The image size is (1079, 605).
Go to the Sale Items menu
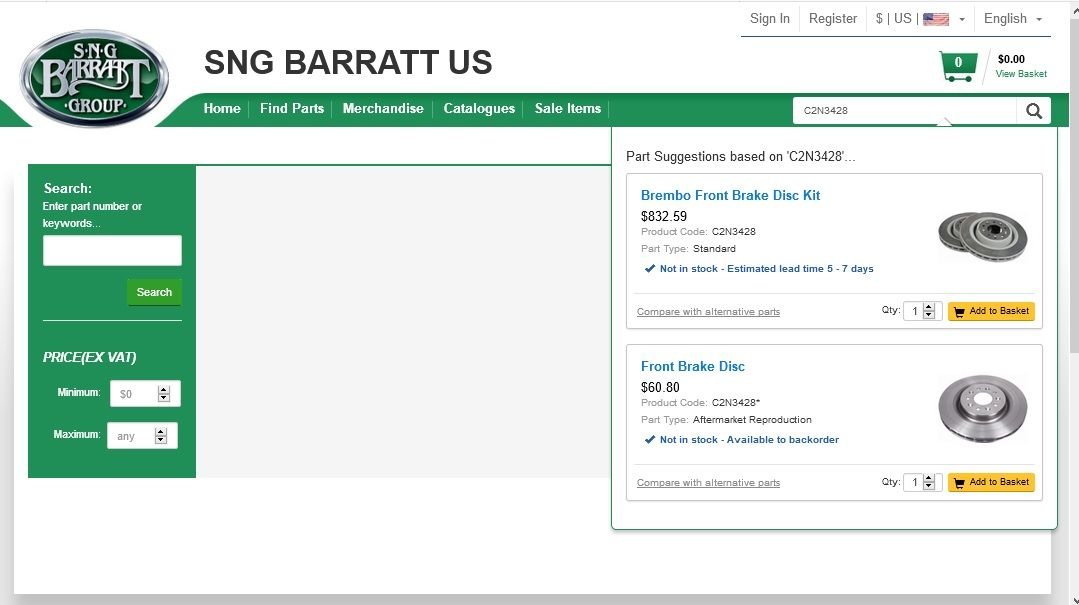(567, 108)
